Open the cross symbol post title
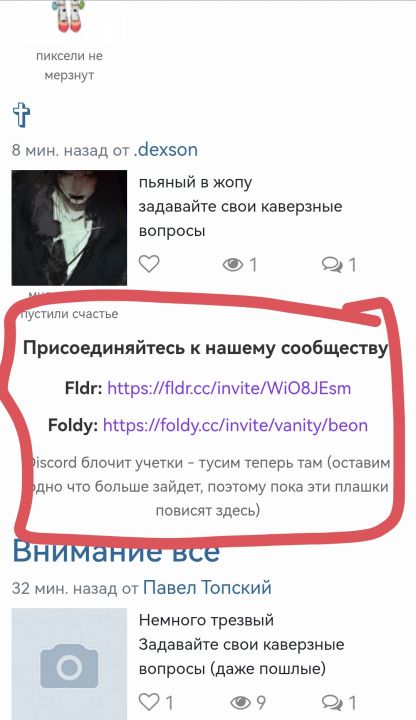 coord(21,115)
